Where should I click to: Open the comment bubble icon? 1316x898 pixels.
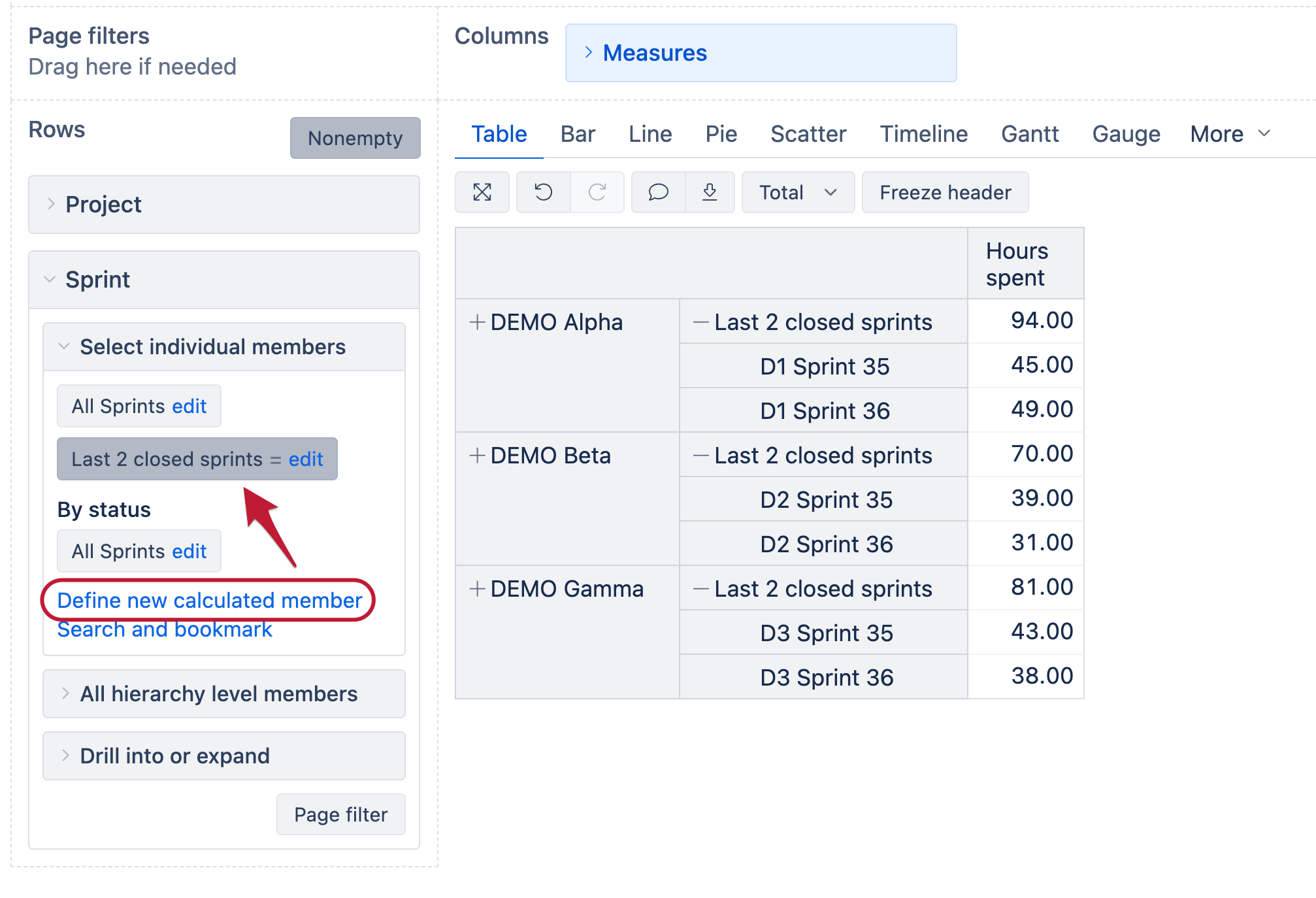pyautogui.click(x=658, y=192)
